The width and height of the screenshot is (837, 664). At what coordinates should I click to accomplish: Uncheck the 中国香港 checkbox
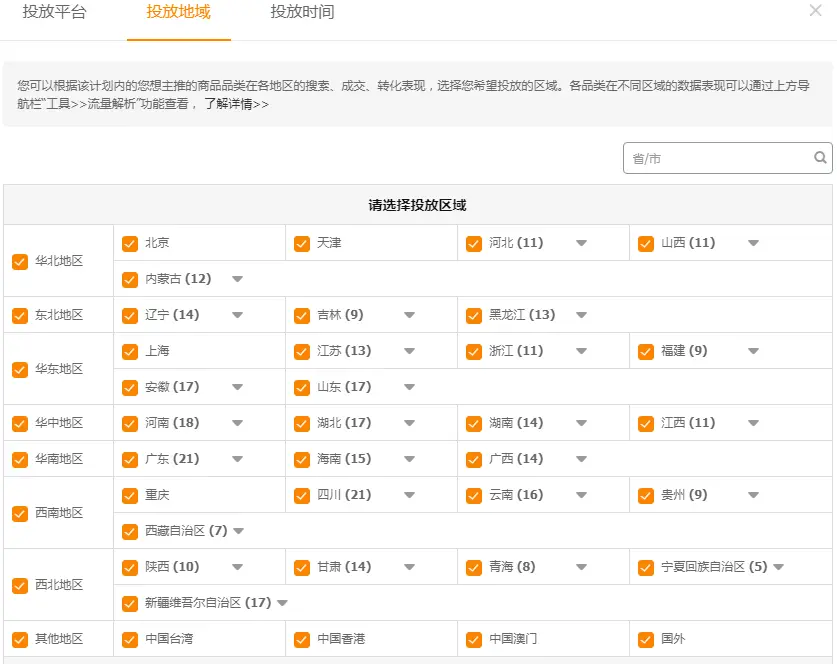[x=302, y=639]
